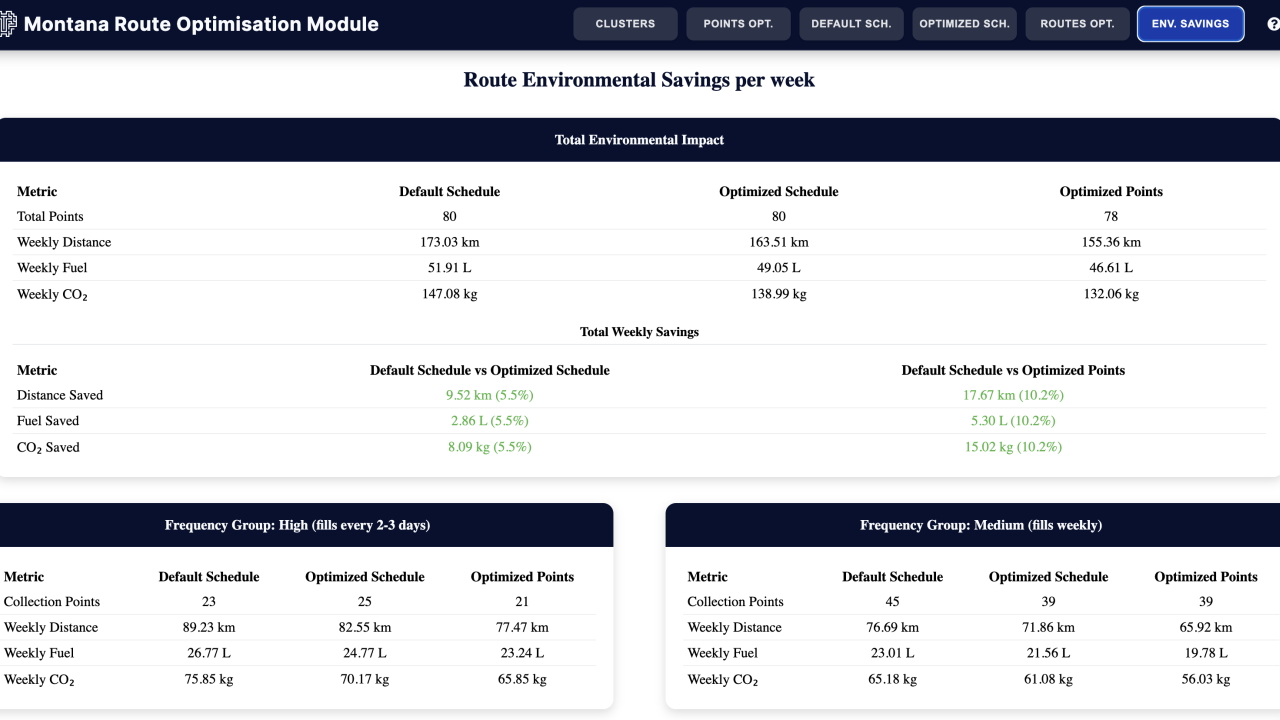
Task: Click the Route Environmental Savings page title
Action: coord(638,79)
